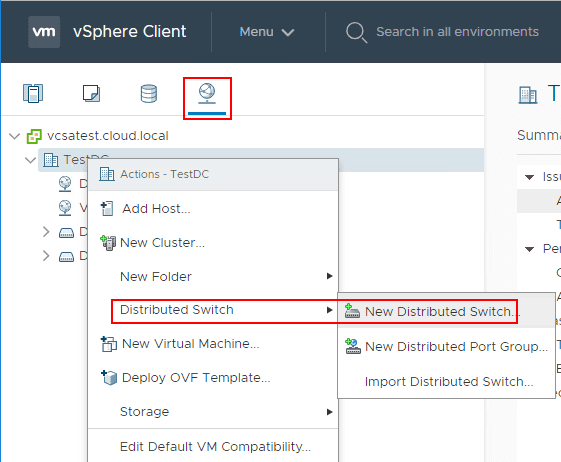This screenshot has height=462, width=561.
Task: Choose Distributed Switch menu entry
Action: (x=213, y=310)
